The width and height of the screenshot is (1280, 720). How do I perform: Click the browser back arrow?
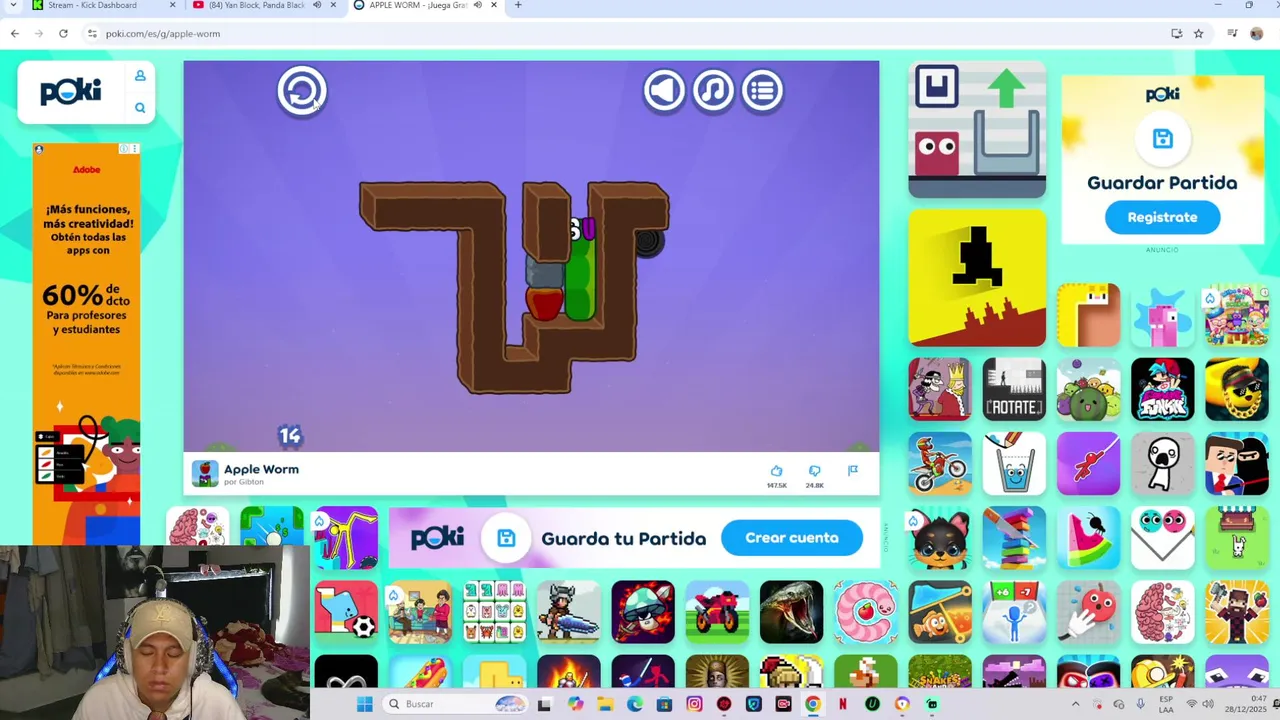point(15,33)
